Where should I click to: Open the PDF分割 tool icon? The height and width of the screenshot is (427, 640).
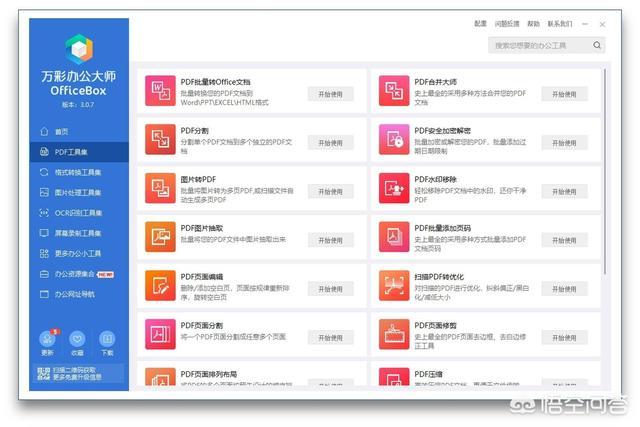click(x=160, y=139)
